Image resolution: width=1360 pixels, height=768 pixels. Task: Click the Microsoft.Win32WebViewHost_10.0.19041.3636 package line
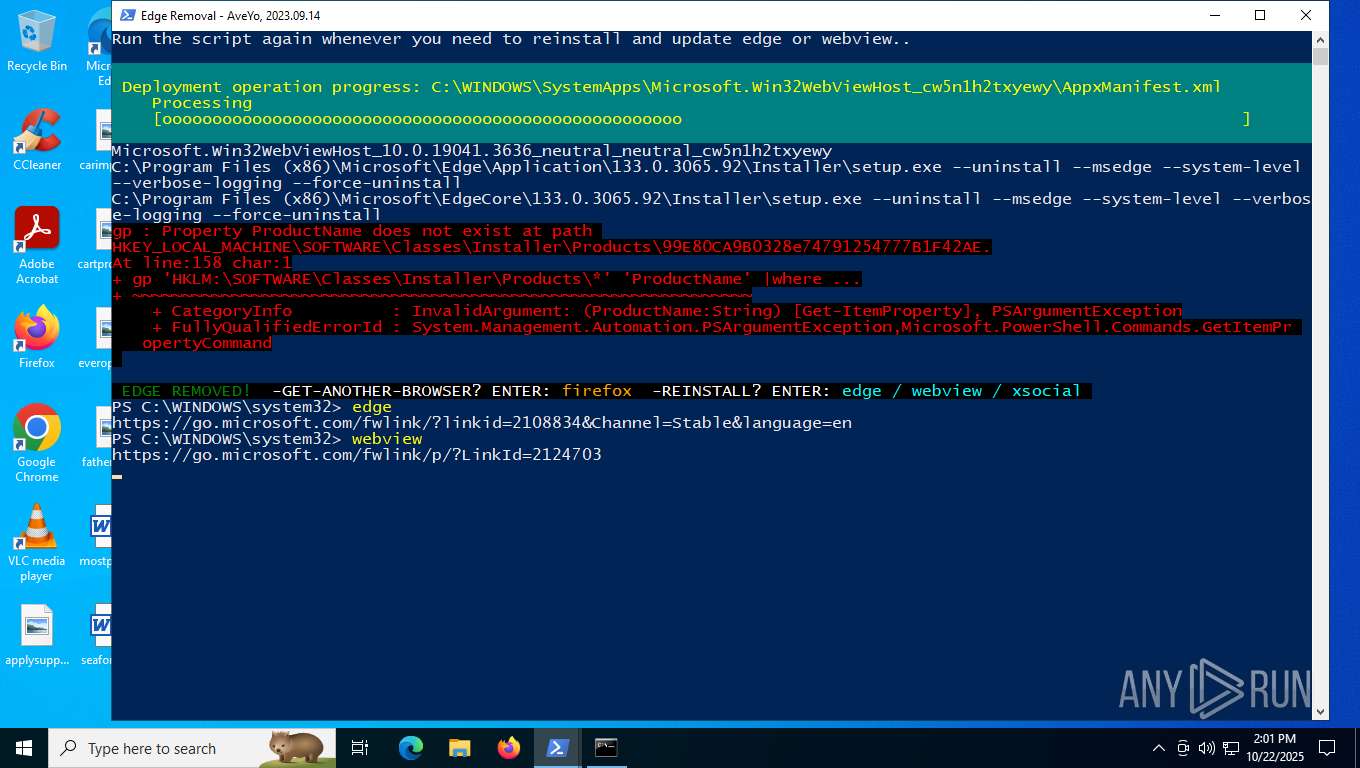pos(472,151)
